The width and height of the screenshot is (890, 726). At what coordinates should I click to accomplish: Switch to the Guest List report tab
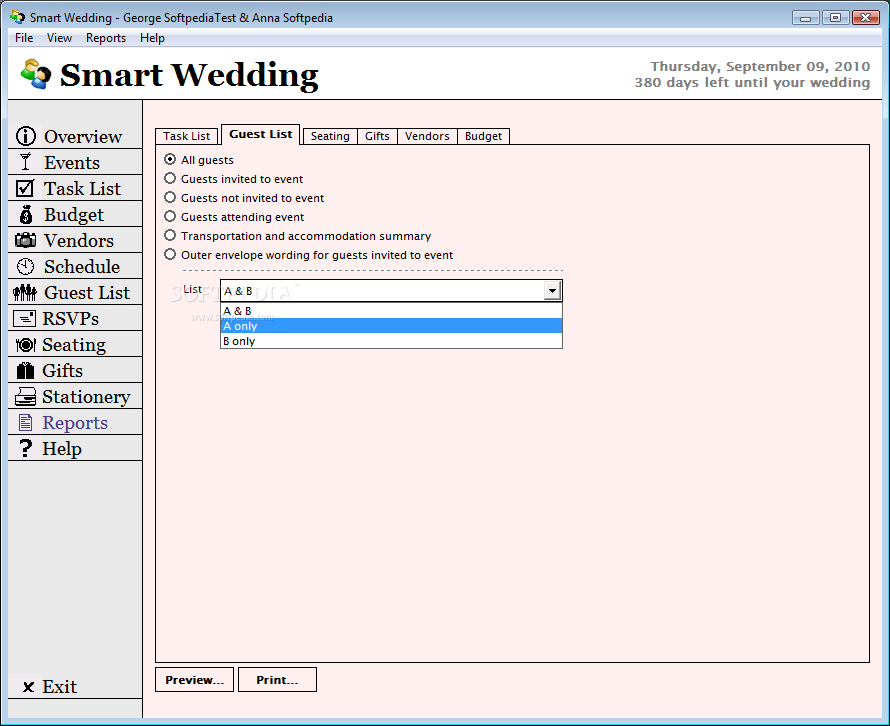tap(261, 135)
